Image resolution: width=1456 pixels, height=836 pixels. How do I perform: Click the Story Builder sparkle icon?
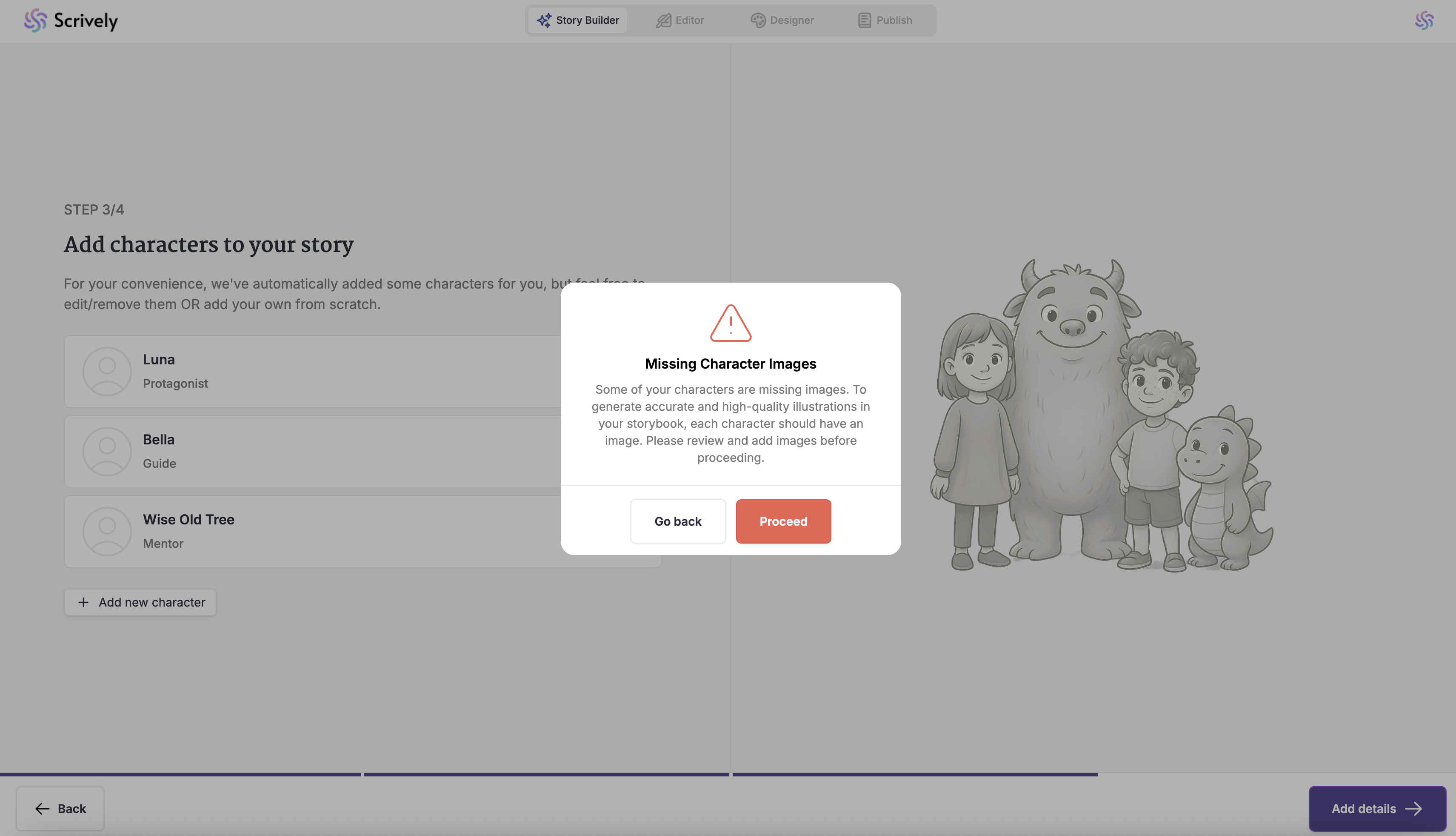543,21
